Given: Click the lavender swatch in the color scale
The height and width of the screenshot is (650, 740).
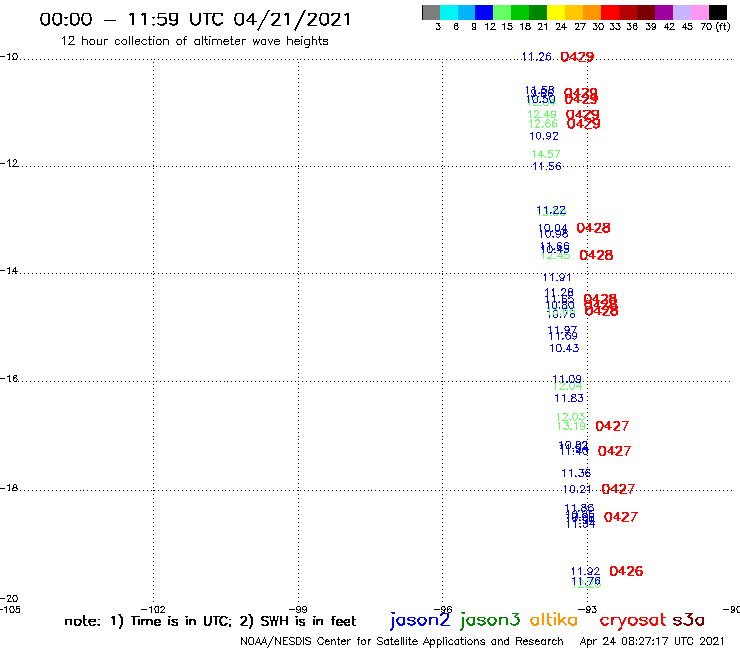Looking at the screenshot, I should [682, 12].
